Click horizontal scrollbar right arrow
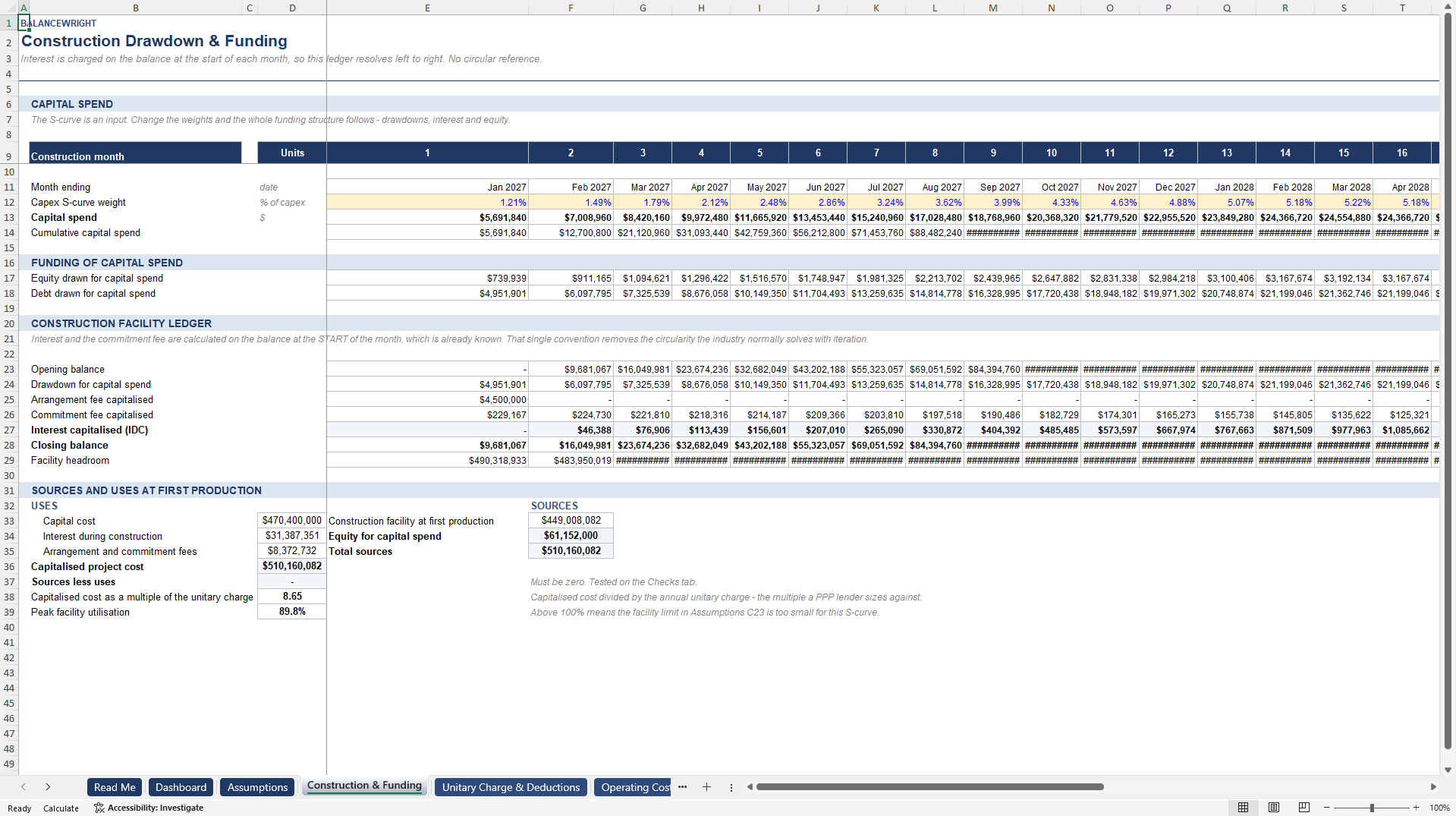1456x816 pixels. (1433, 787)
